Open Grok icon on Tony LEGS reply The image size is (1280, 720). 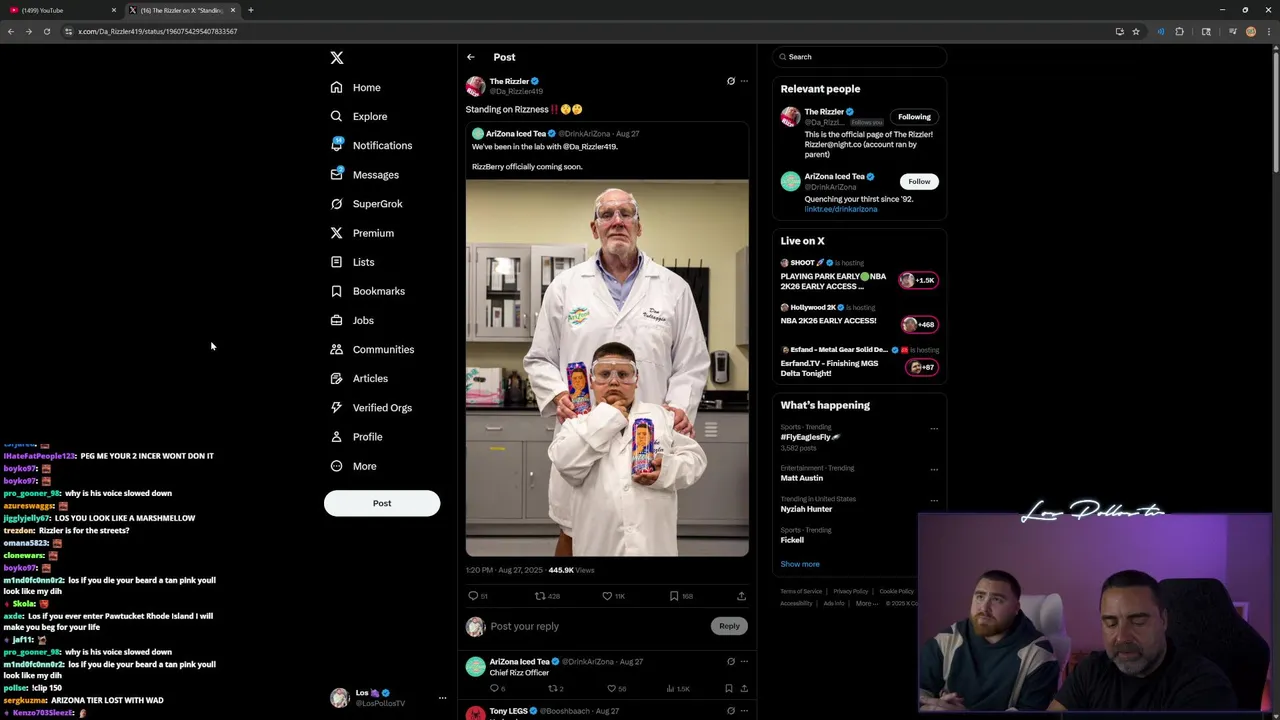coord(730,711)
